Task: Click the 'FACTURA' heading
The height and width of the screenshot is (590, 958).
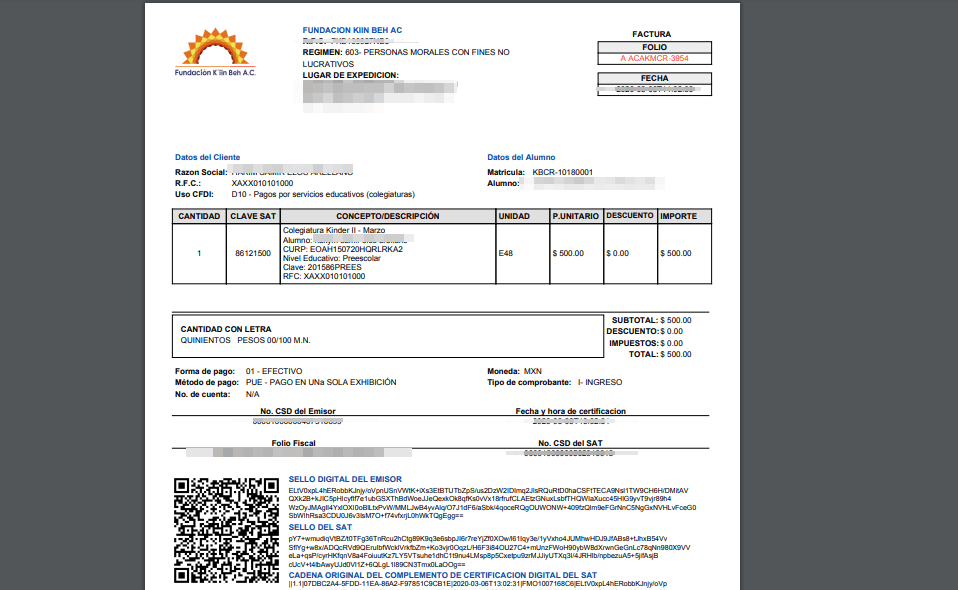Action: 651,34
